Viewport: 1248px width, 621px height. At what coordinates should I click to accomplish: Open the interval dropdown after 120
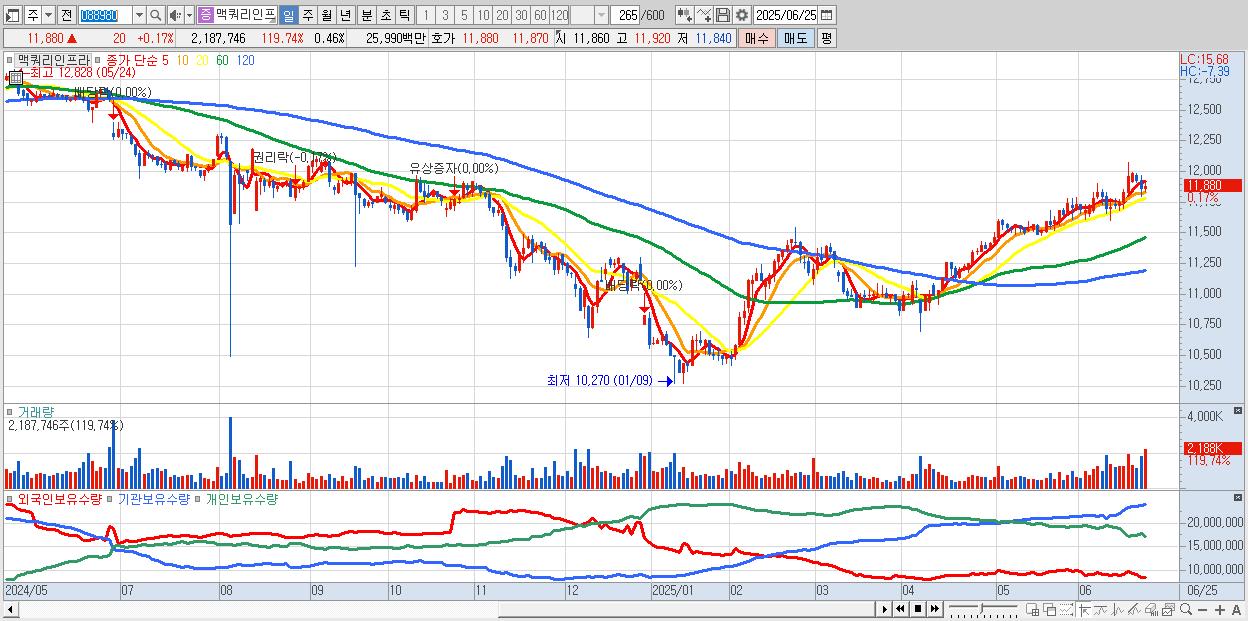click(601, 15)
